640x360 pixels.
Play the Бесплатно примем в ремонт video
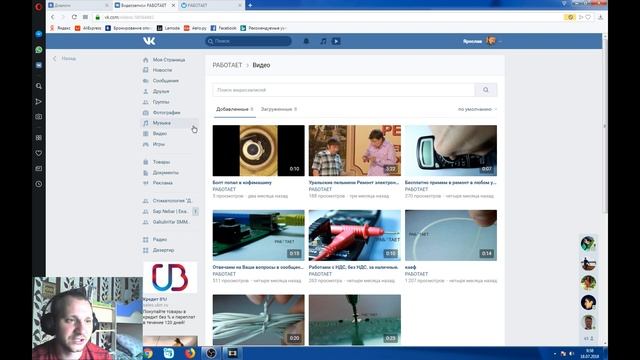(x=451, y=151)
